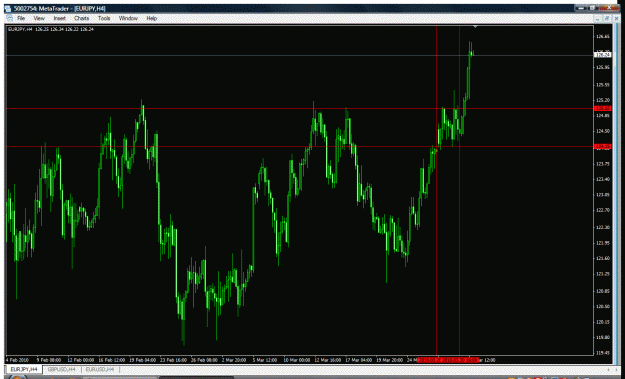Click the MetaTrader icon in the title bar

point(8,8)
